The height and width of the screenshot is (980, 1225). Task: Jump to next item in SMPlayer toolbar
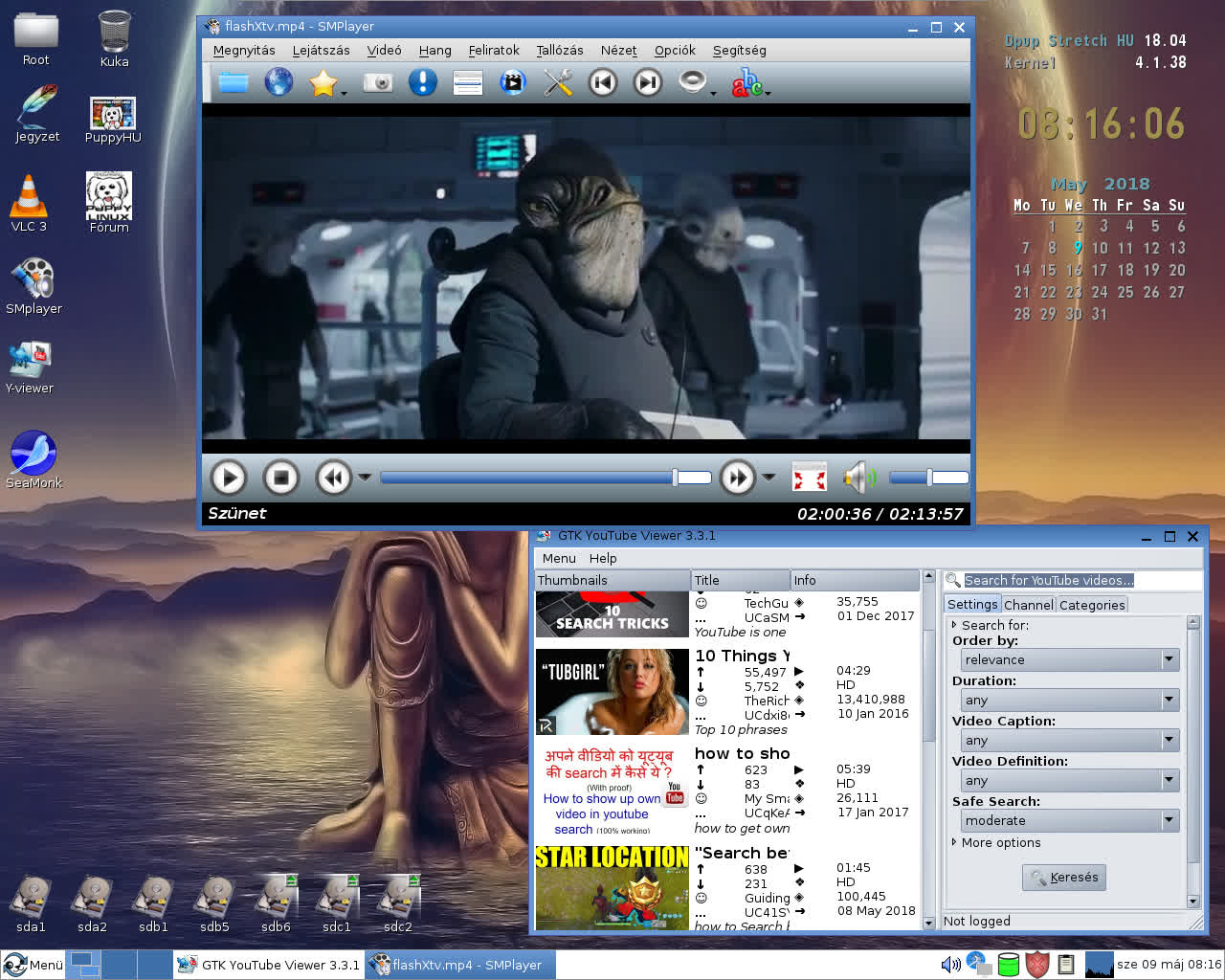click(x=648, y=82)
